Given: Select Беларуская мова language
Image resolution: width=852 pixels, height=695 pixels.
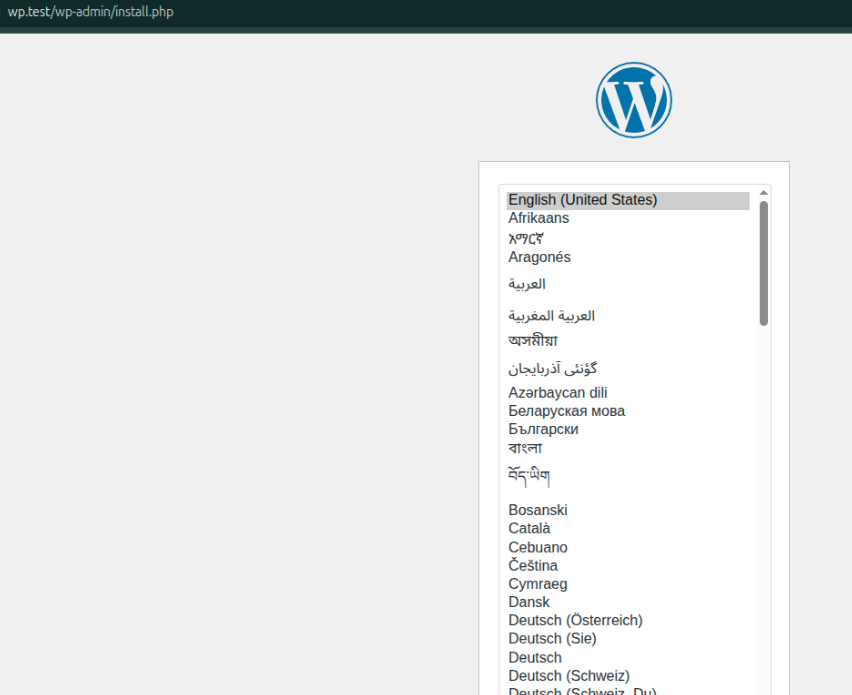Looking at the screenshot, I should [566, 411].
